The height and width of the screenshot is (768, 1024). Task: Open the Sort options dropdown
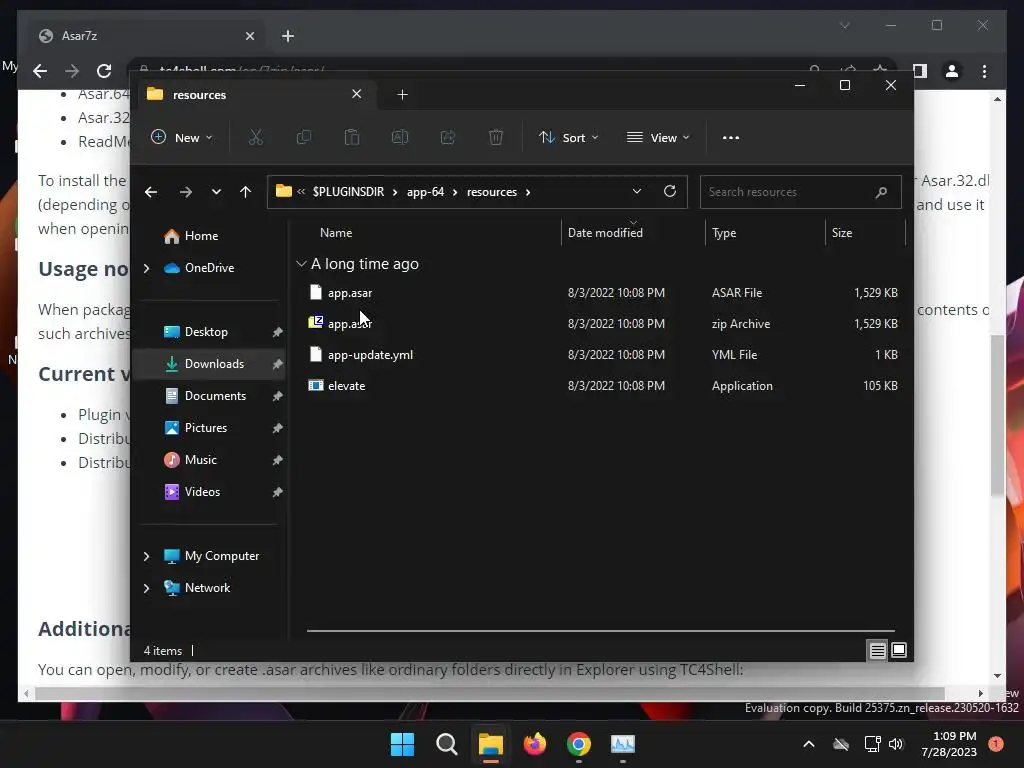pyautogui.click(x=568, y=137)
